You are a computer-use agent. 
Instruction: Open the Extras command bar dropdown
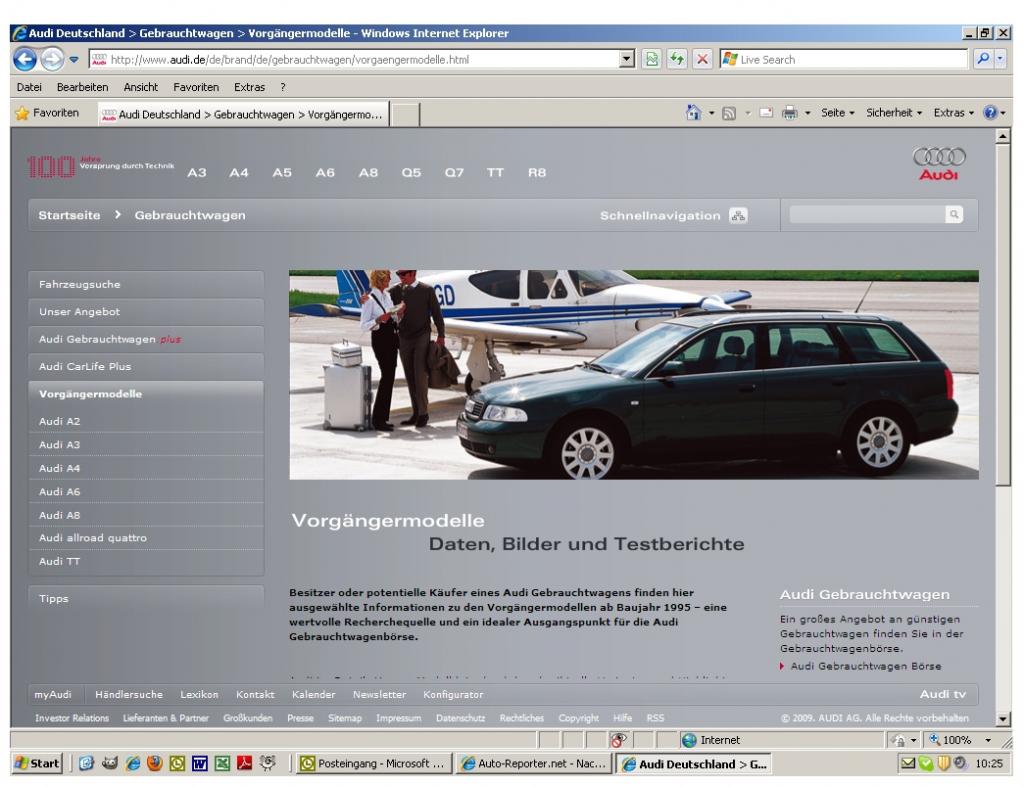pos(953,113)
